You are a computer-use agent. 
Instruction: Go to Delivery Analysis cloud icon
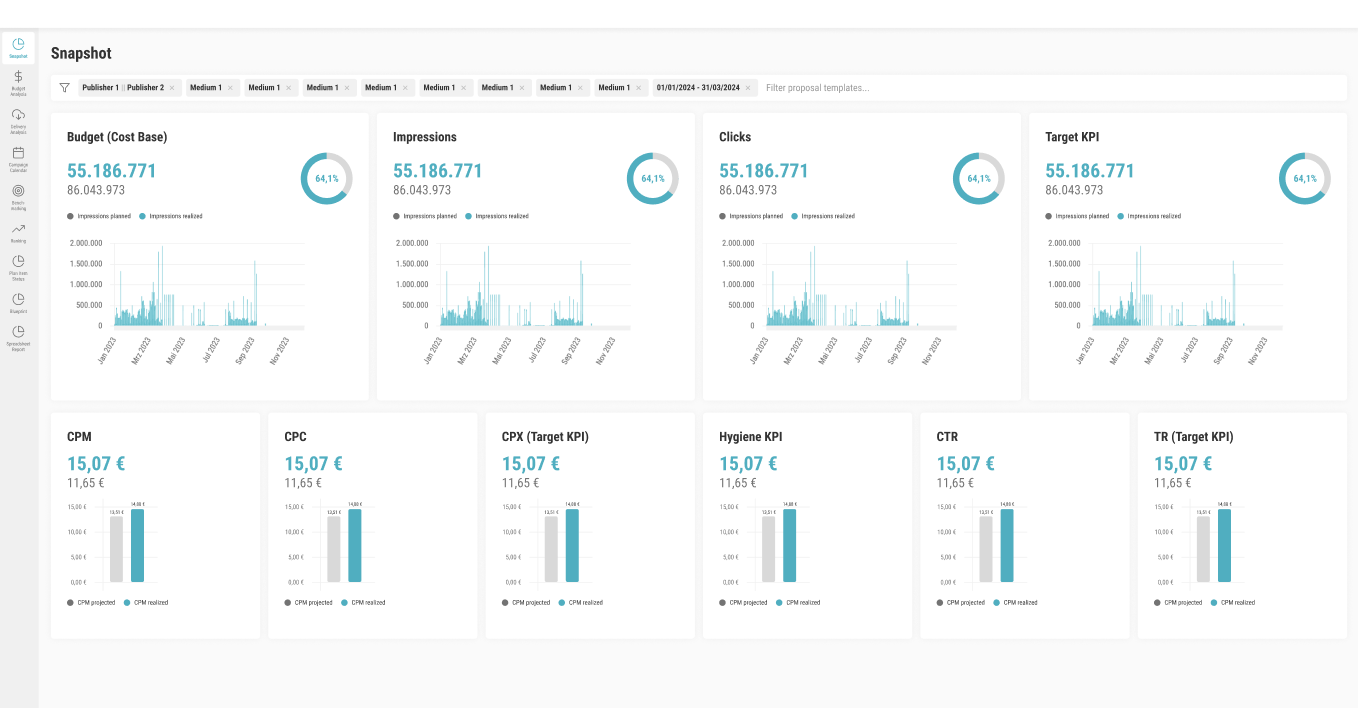pos(18,119)
